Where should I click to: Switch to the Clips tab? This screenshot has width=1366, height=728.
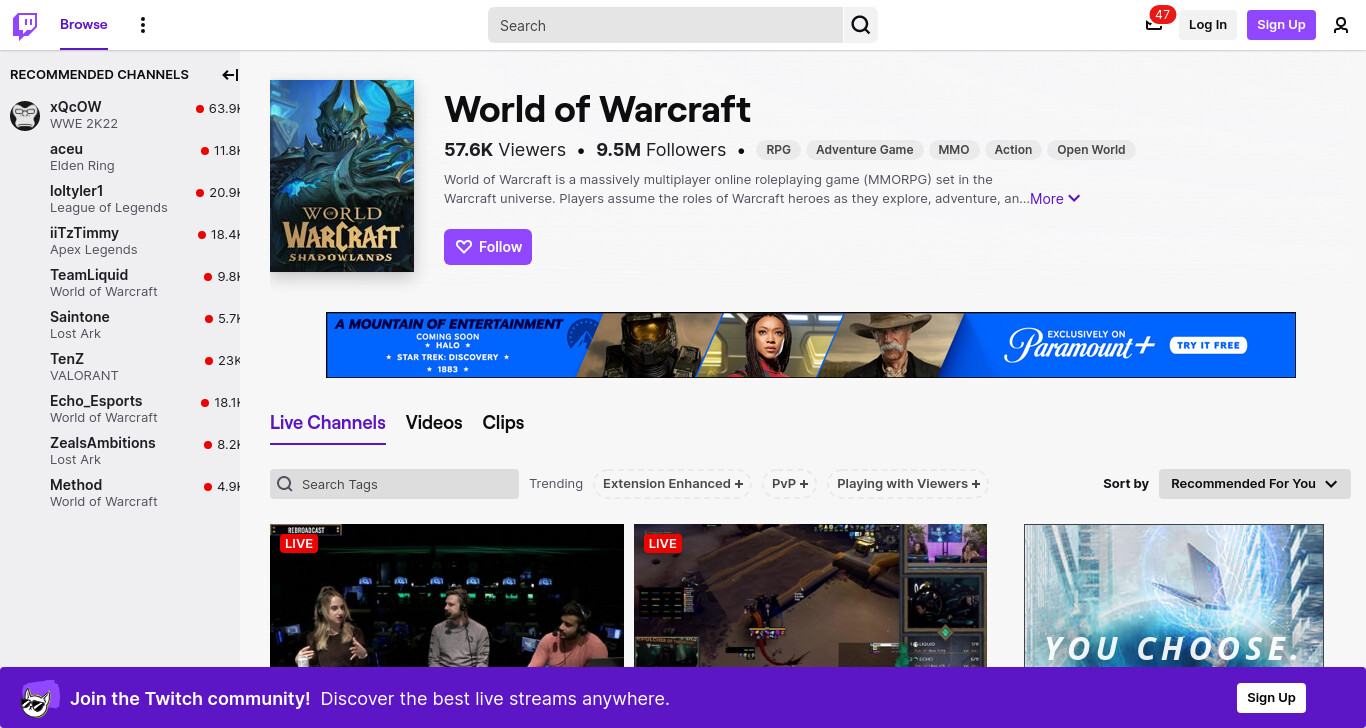[x=503, y=422]
